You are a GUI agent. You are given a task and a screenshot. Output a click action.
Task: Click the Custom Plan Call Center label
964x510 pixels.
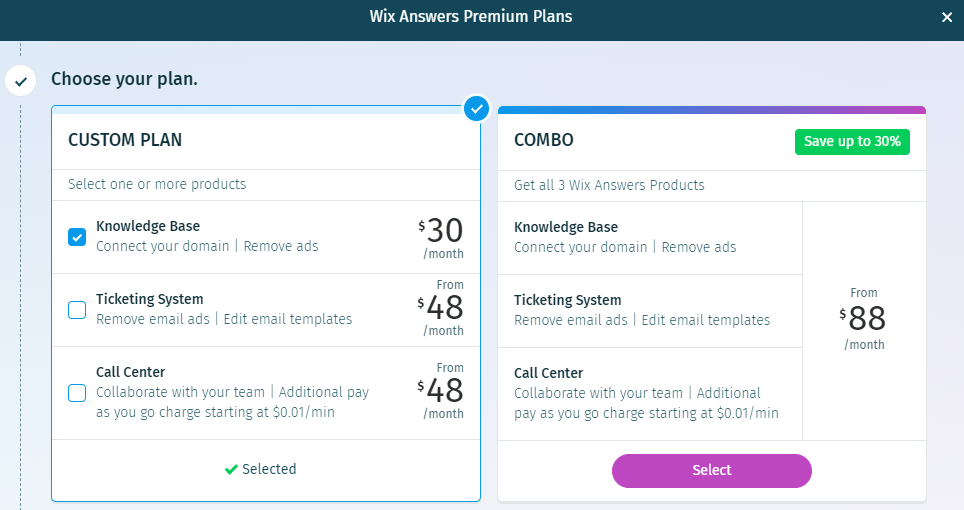tap(131, 372)
